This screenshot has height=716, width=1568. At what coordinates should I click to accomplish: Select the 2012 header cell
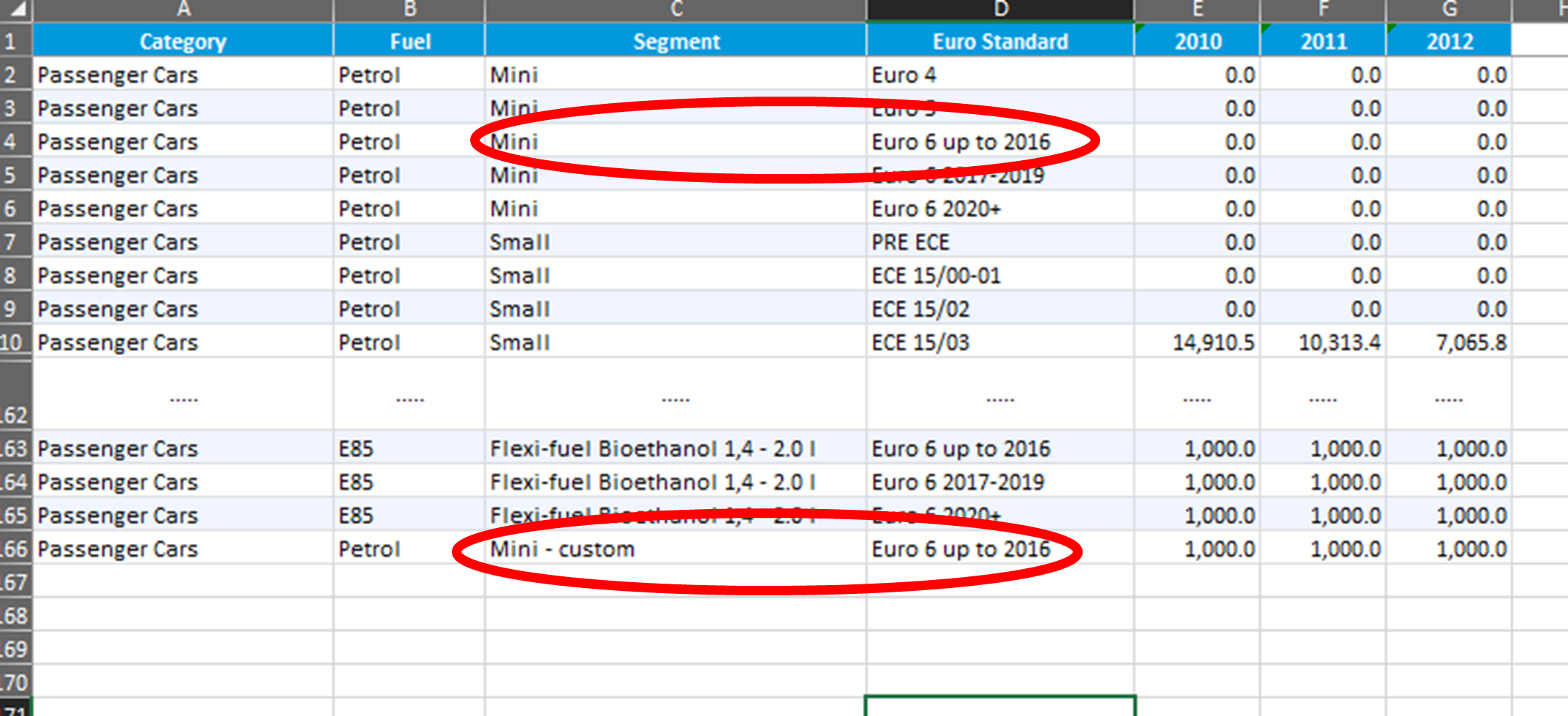[1449, 42]
